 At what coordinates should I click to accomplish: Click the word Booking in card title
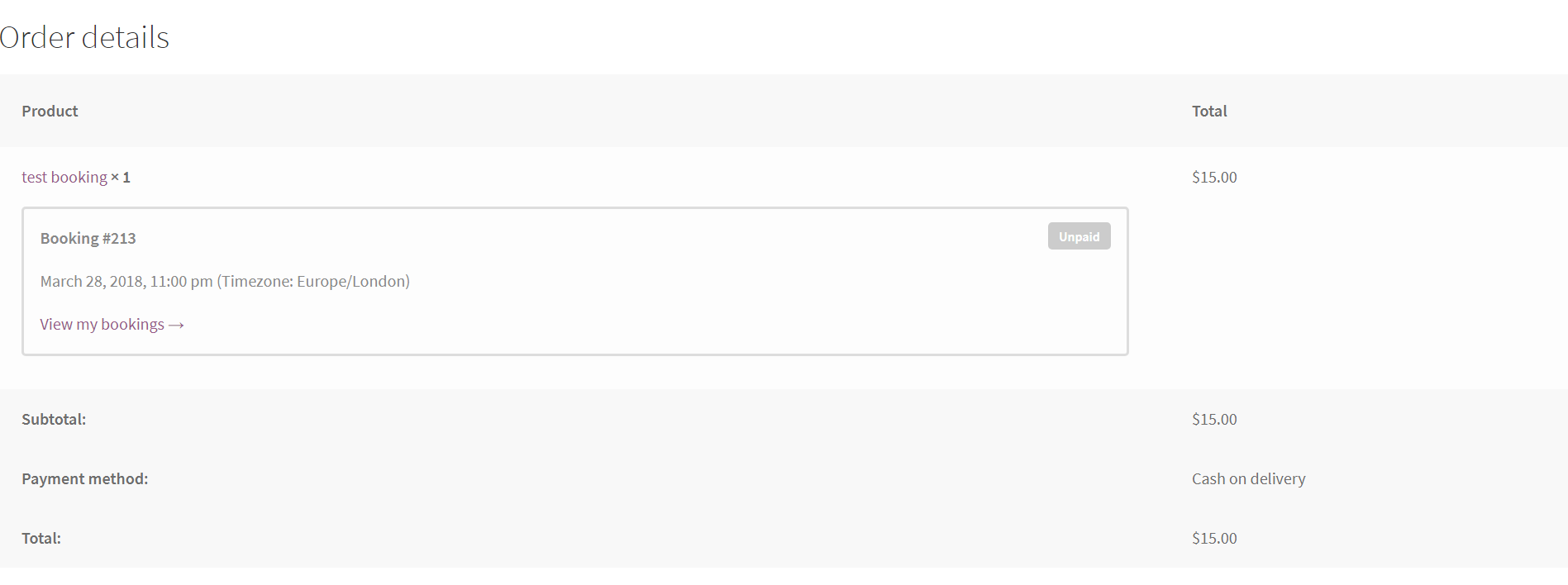[x=69, y=239]
